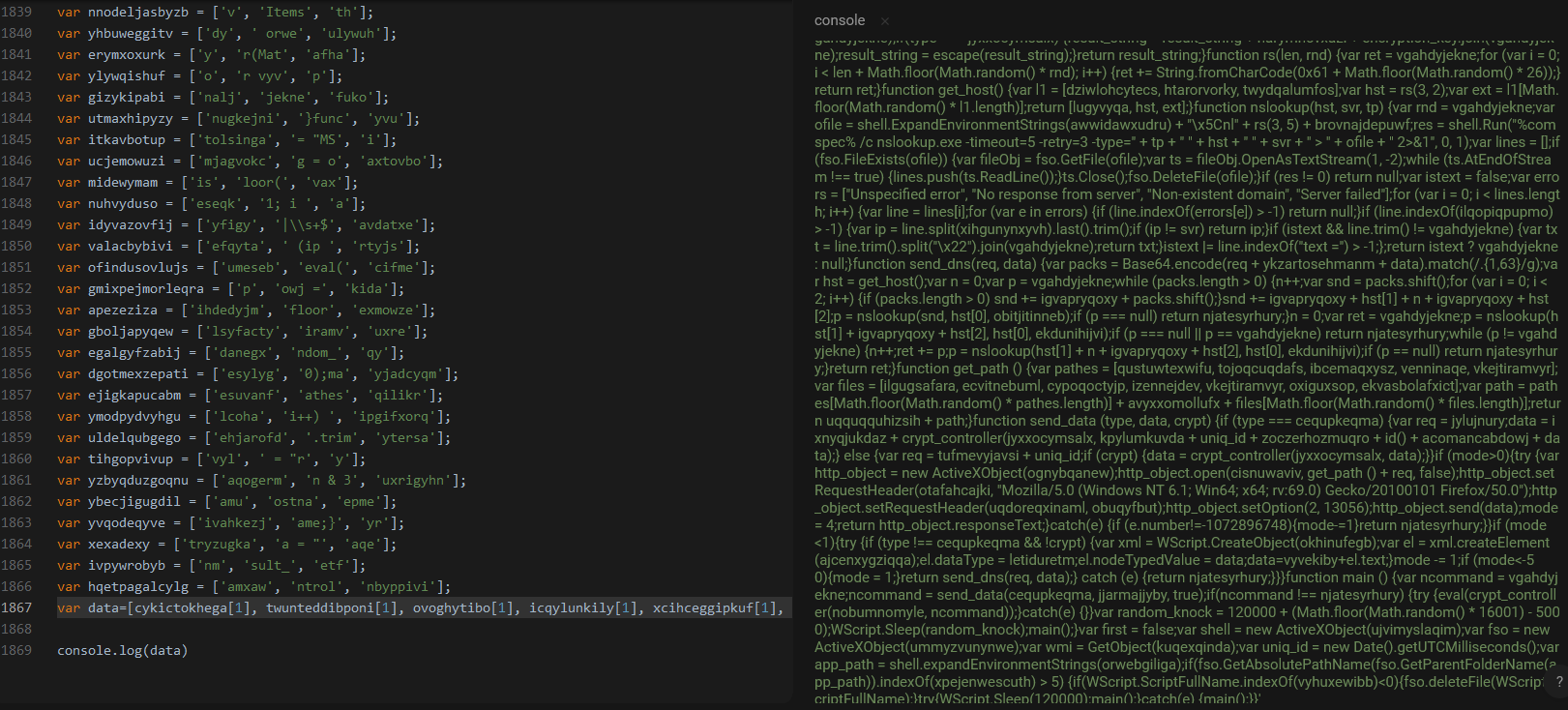Place cursor on hqetpagalcylg variable
The image size is (1568, 710).
pyautogui.click(x=138, y=587)
